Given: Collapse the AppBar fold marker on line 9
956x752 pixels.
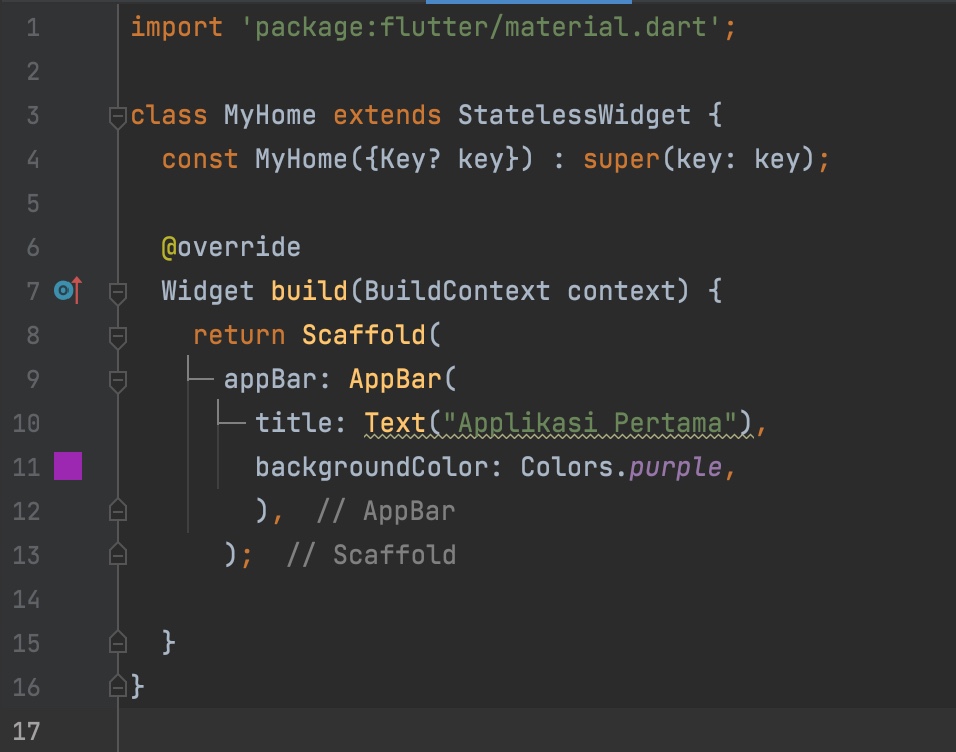Looking at the screenshot, I should (x=118, y=381).
